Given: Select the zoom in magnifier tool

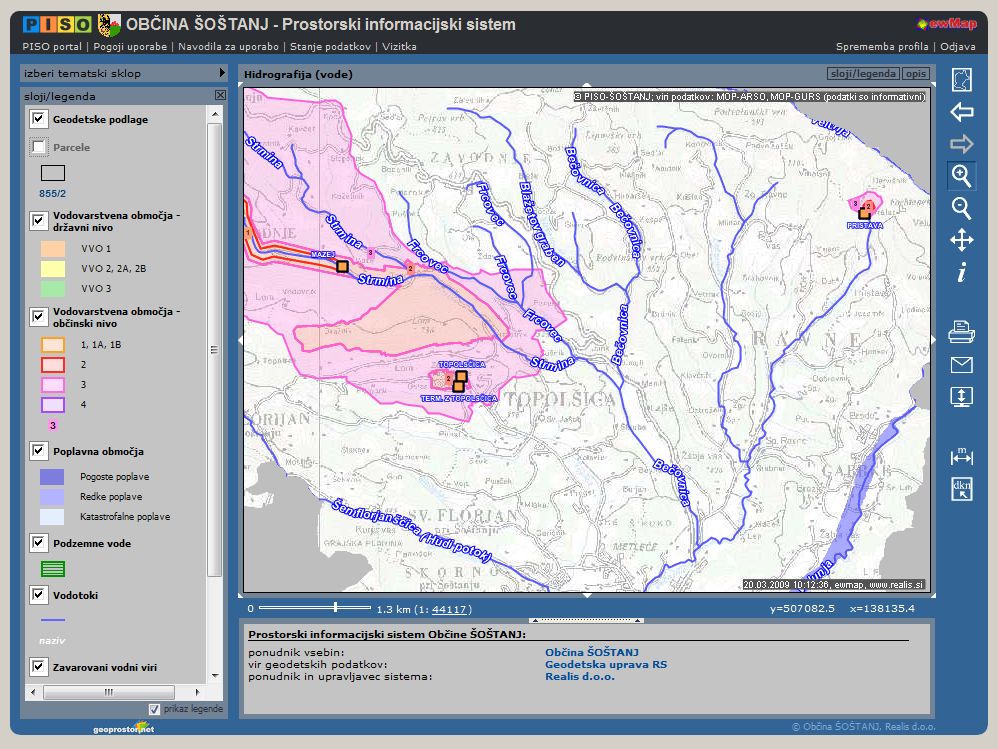Looking at the screenshot, I should (x=961, y=176).
